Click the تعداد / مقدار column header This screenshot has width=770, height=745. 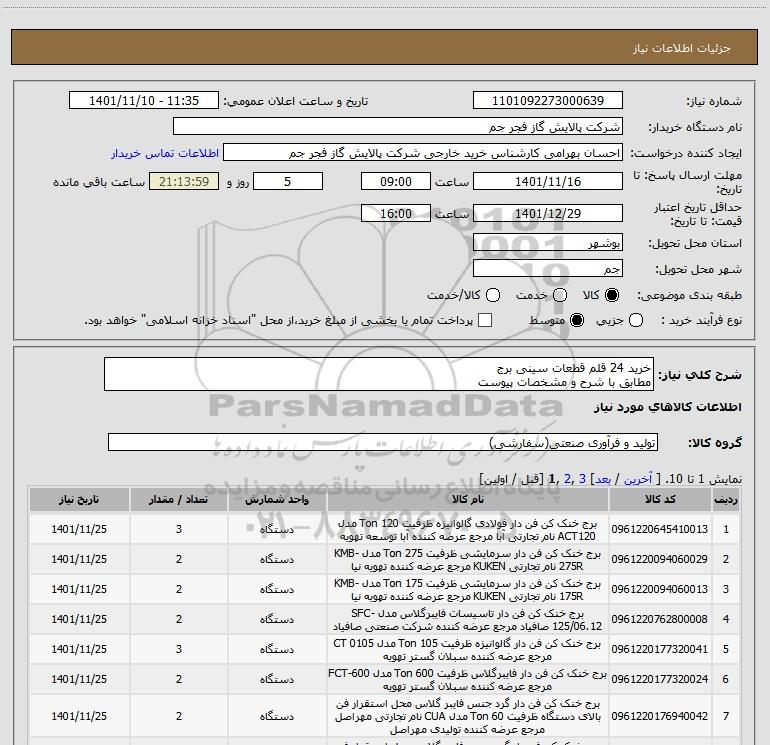click(179, 499)
